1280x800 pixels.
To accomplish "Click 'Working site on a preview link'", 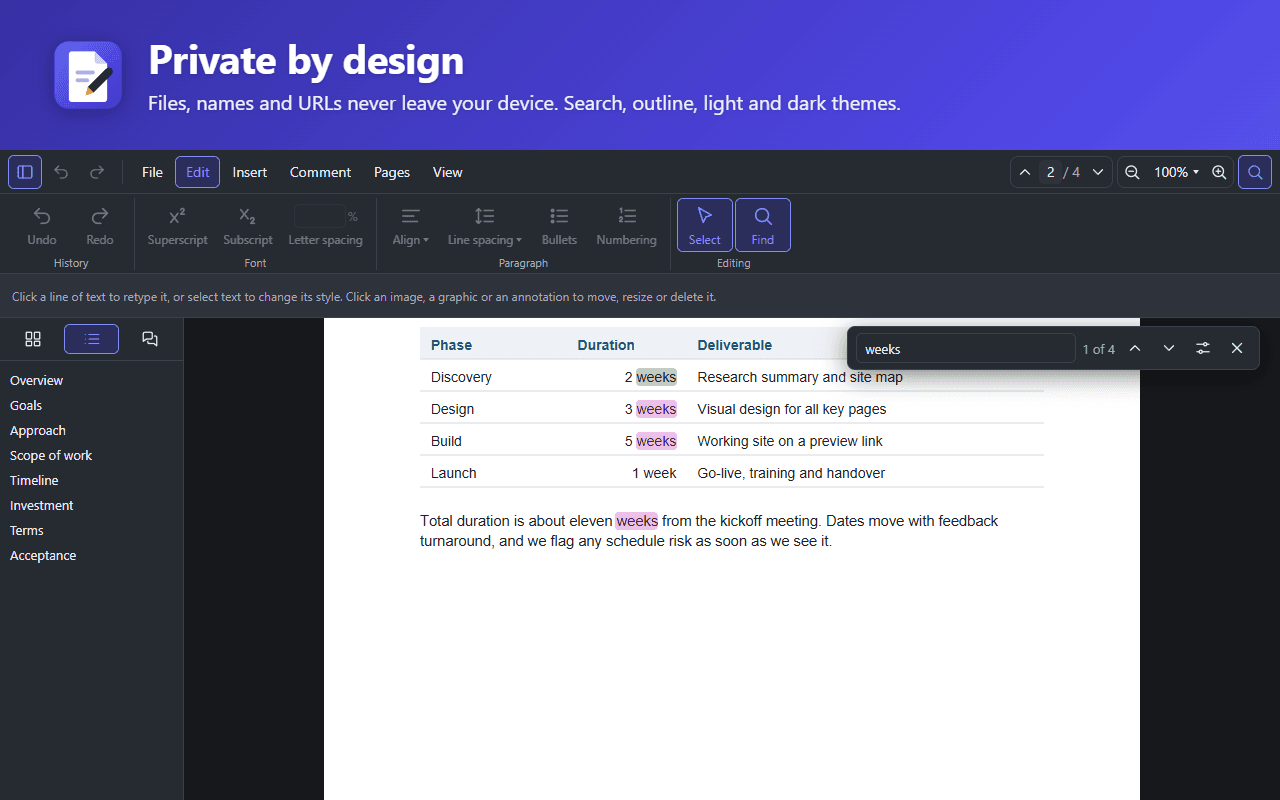I will tap(790, 441).
